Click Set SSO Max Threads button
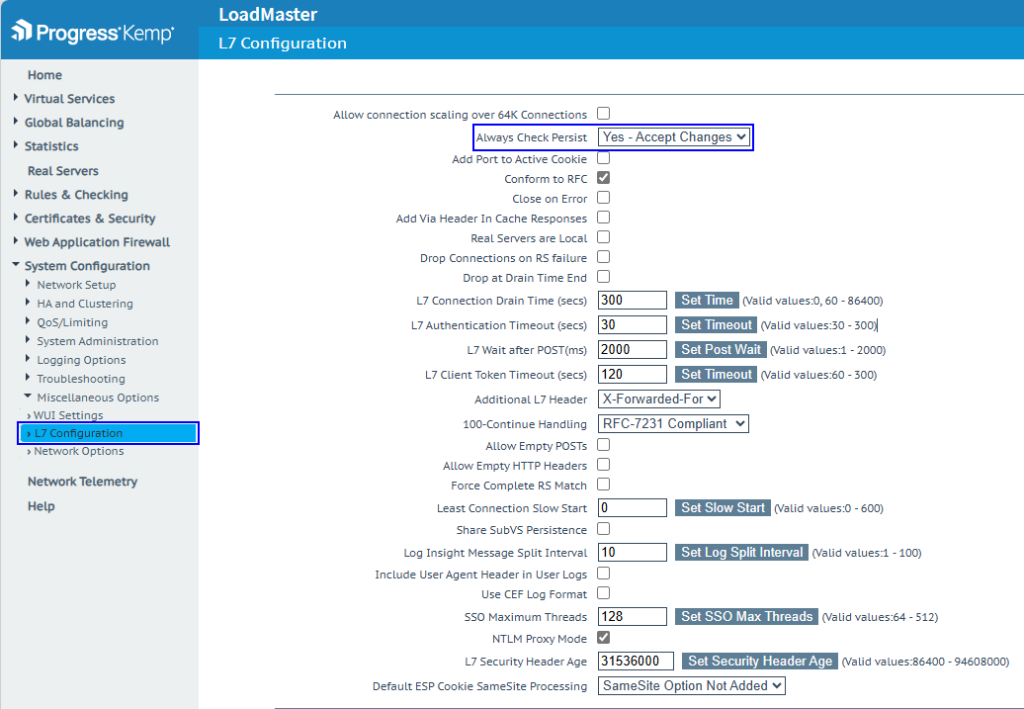 pyautogui.click(x=746, y=616)
